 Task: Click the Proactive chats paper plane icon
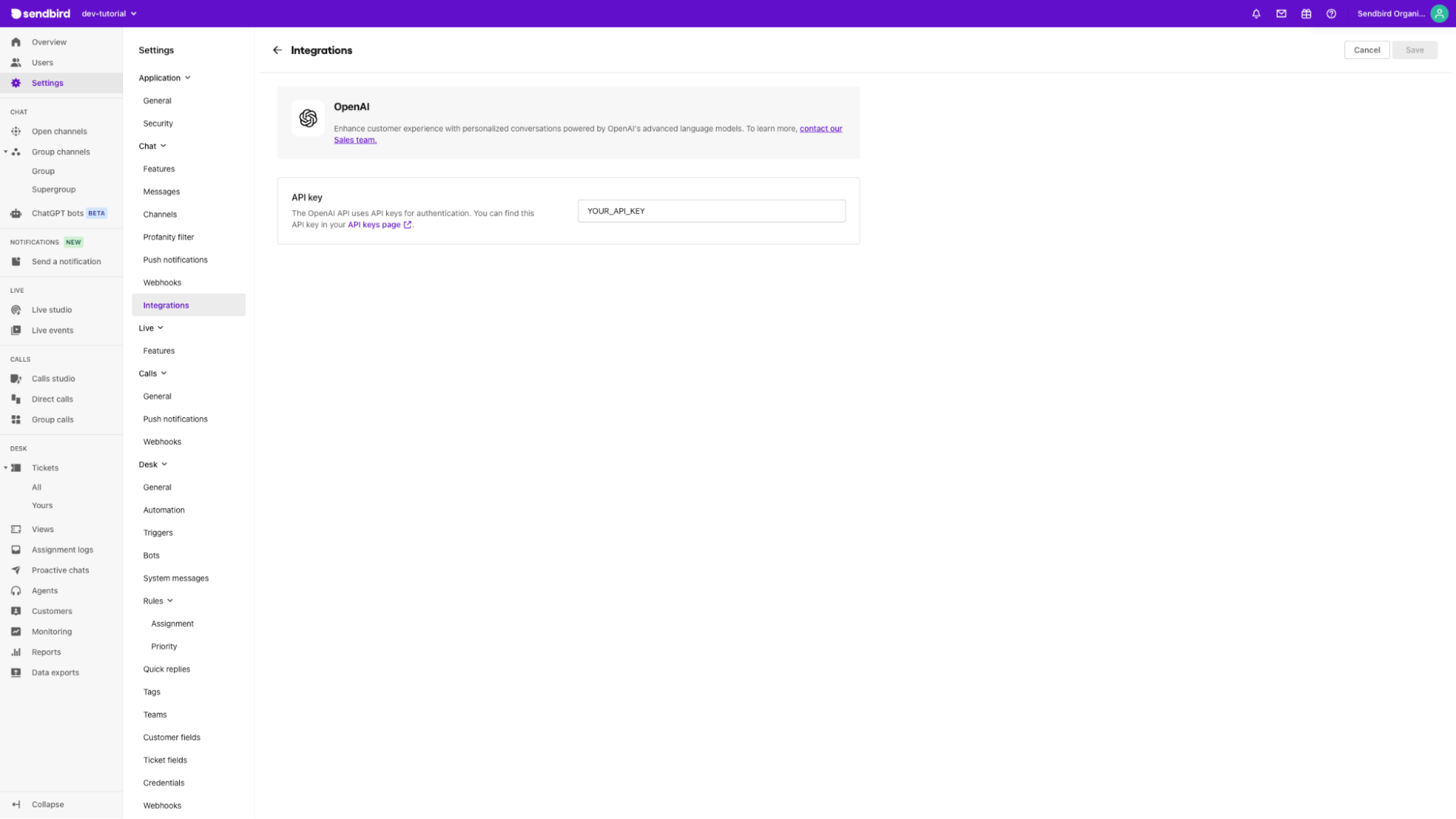(x=16, y=570)
